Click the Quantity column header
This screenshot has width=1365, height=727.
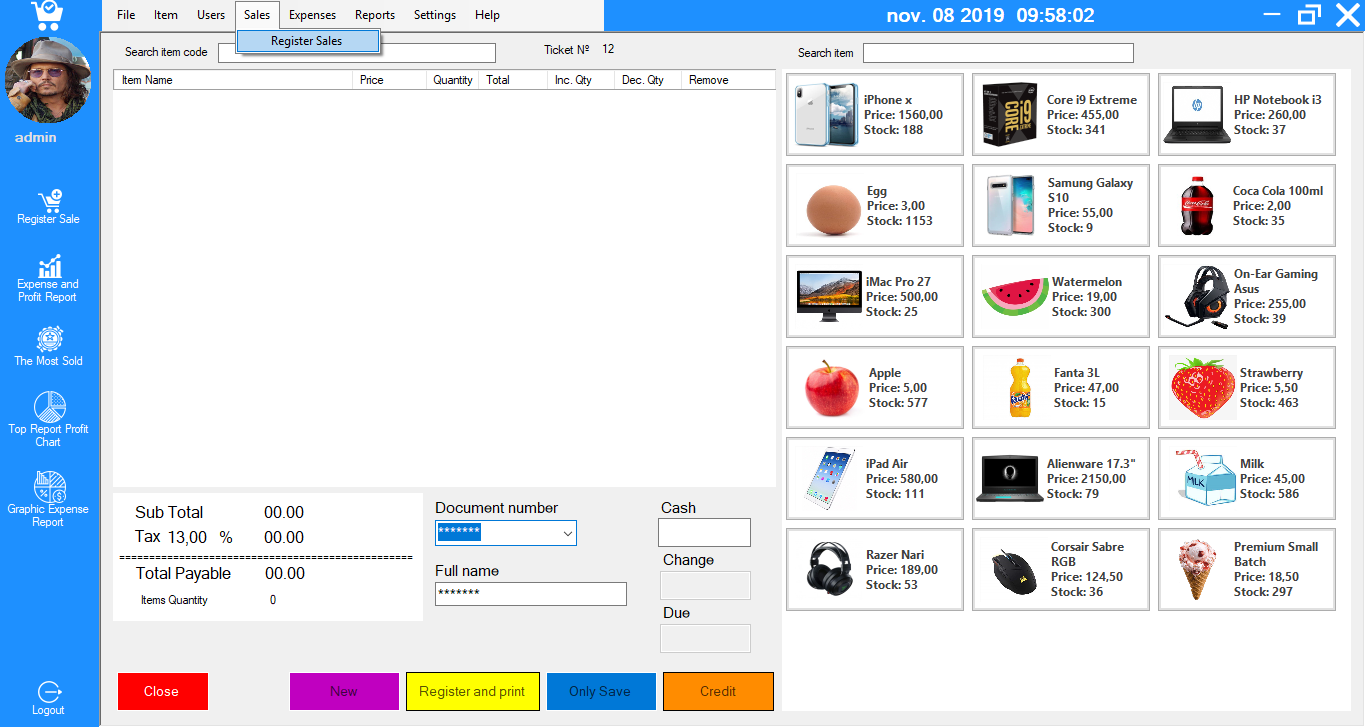coord(453,80)
